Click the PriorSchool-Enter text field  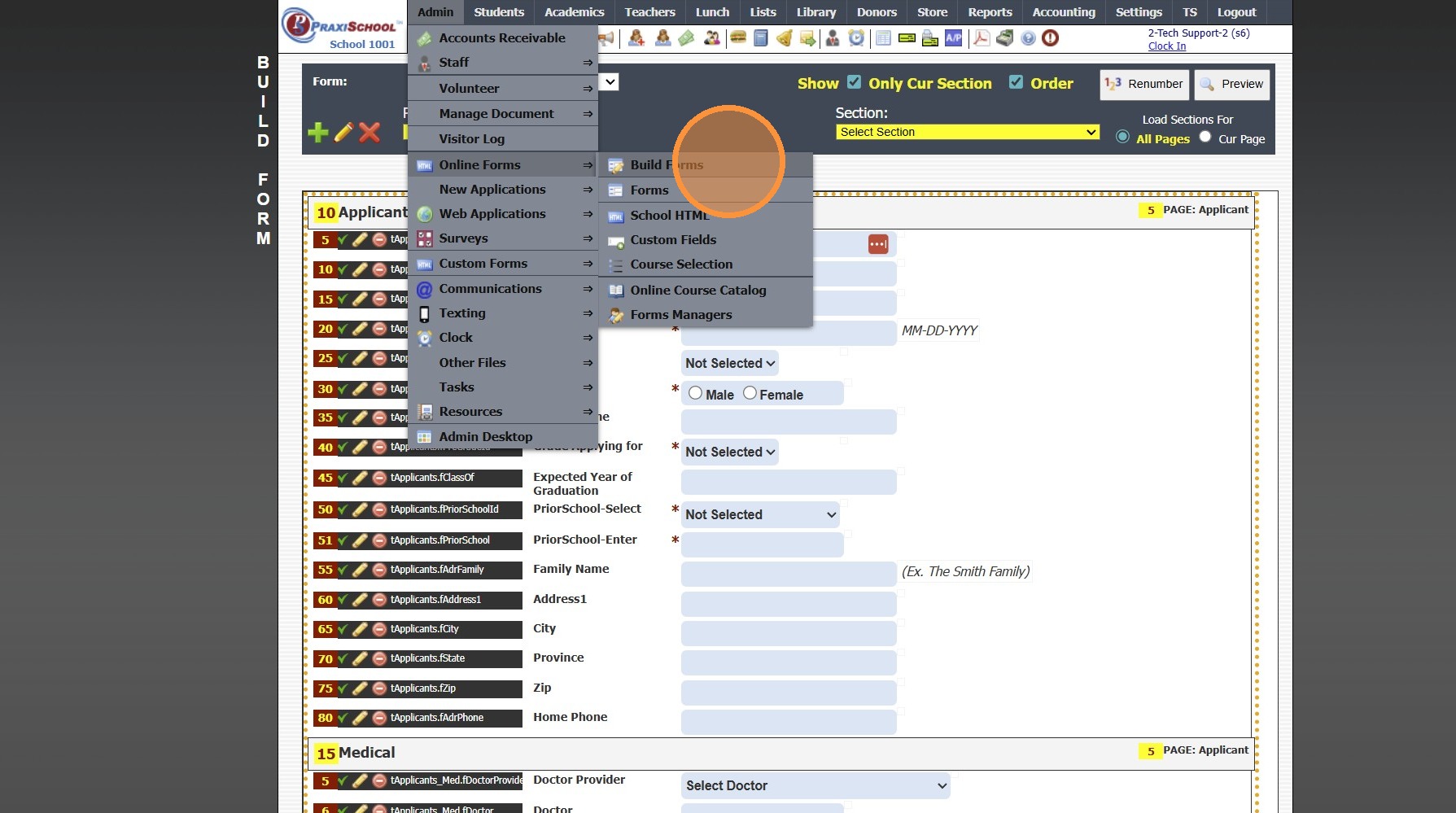pos(762,544)
